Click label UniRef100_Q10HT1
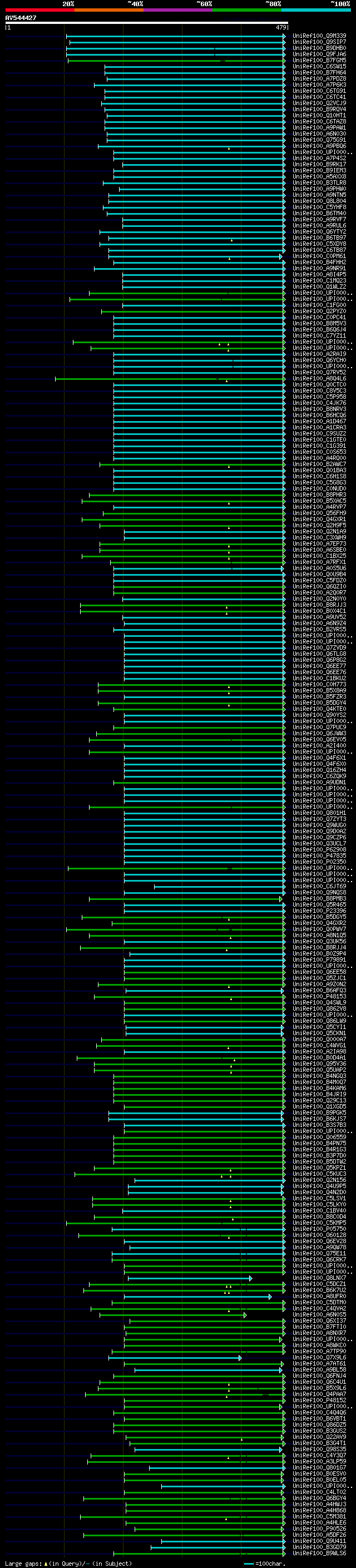The image size is (356, 1568). pyautogui.click(x=319, y=116)
